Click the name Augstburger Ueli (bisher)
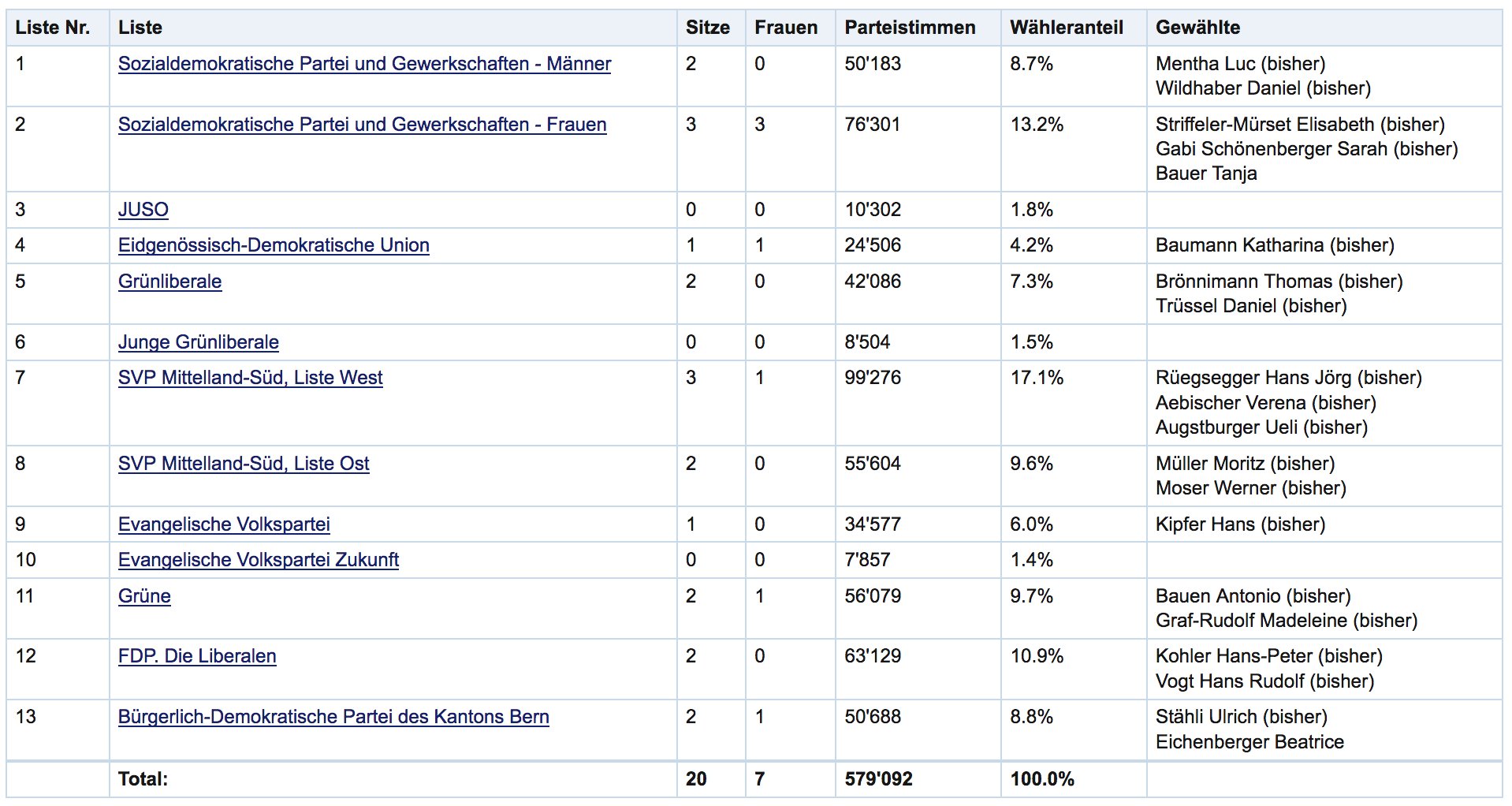Viewport: 1512px width, 806px height. pyautogui.click(x=1262, y=427)
